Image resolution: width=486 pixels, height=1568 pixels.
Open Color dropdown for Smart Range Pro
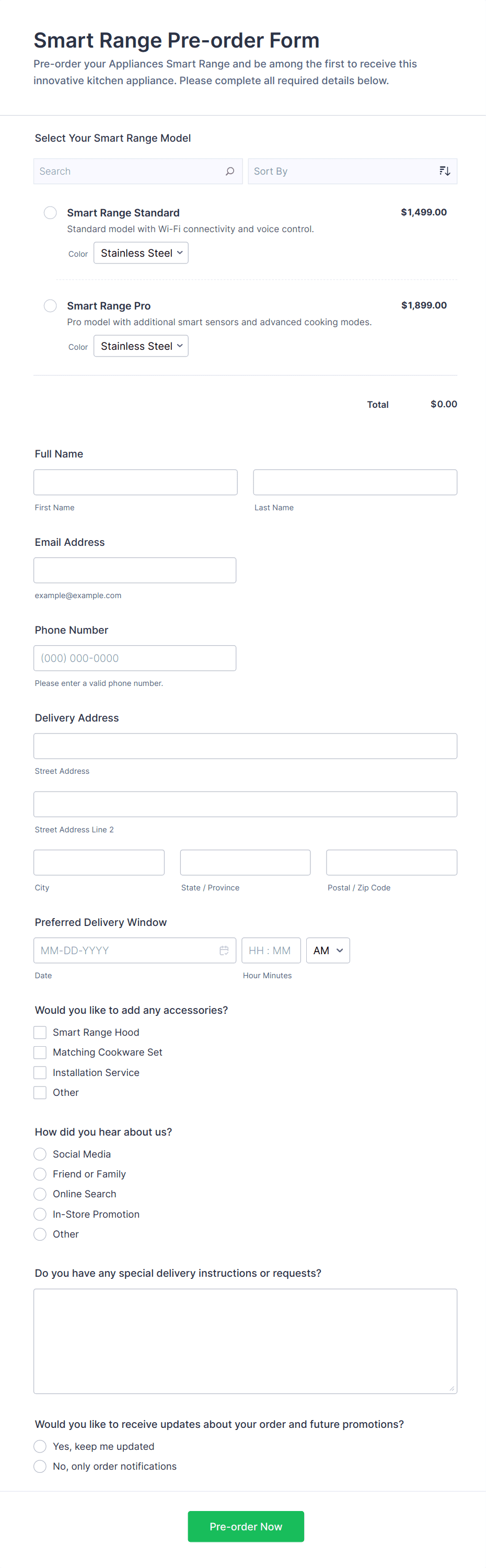[141, 346]
